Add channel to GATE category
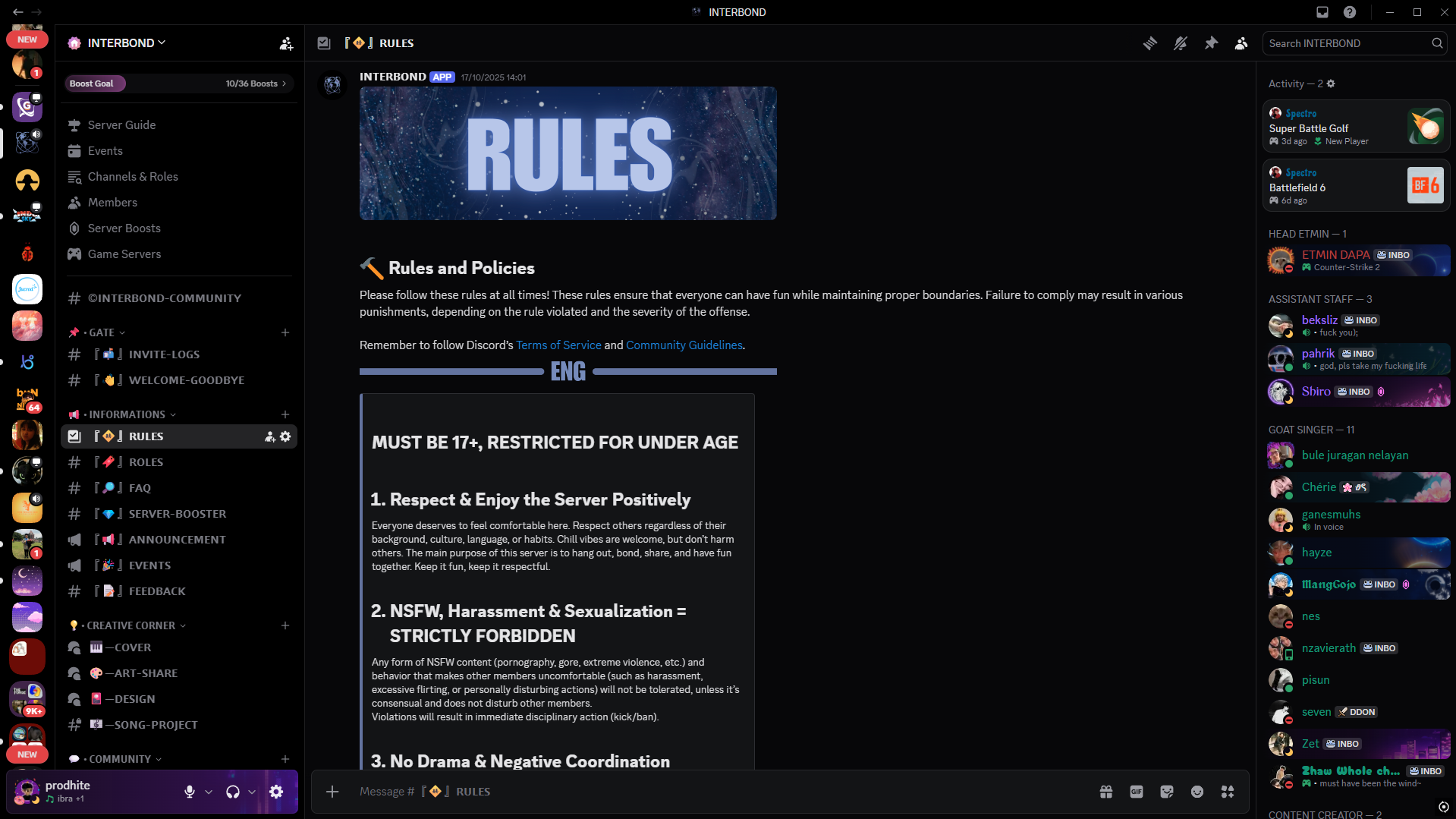This screenshot has height=819, width=1456. point(285,332)
